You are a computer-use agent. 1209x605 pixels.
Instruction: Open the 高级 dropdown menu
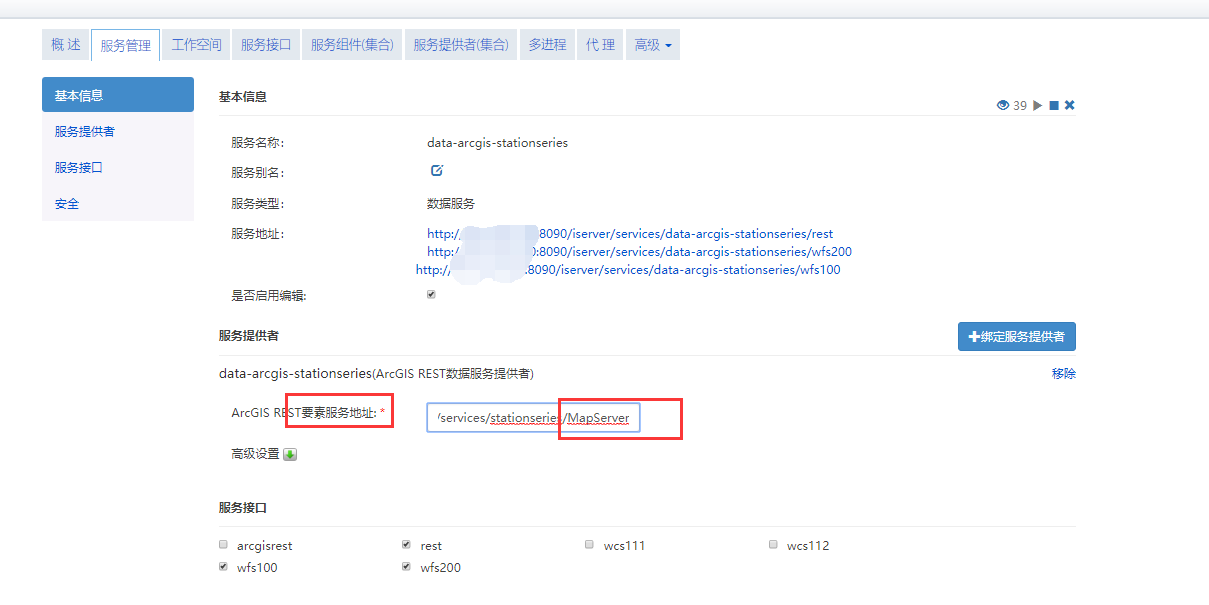point(652,44)
